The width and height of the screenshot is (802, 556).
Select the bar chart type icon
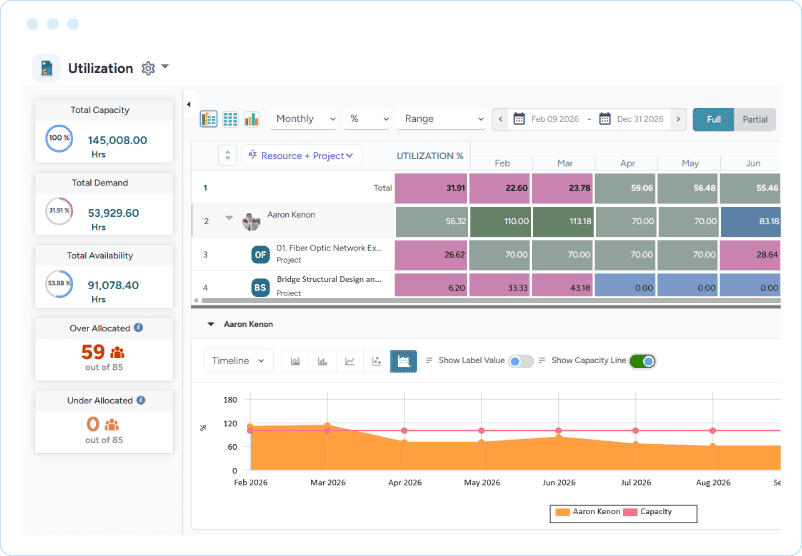click(x=322, y=361)
